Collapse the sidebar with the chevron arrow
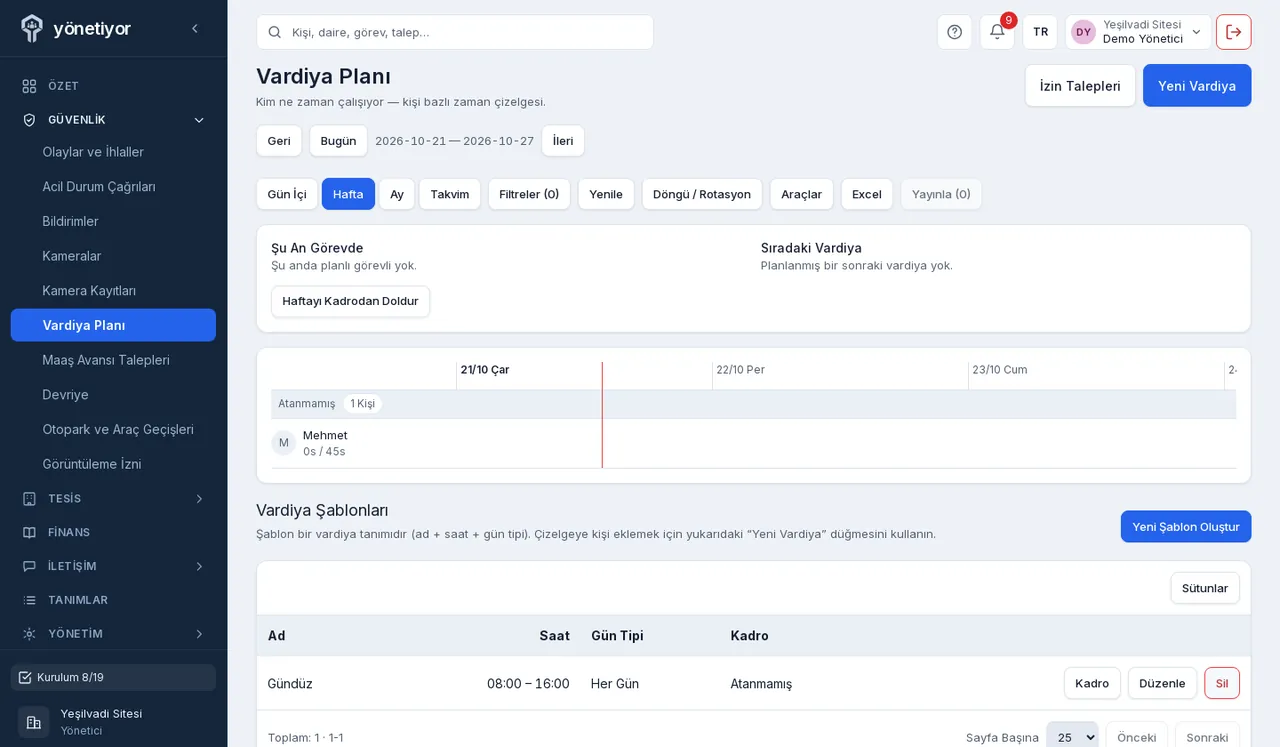Screen dimensions: 1280x747 (x=195, y=29)
